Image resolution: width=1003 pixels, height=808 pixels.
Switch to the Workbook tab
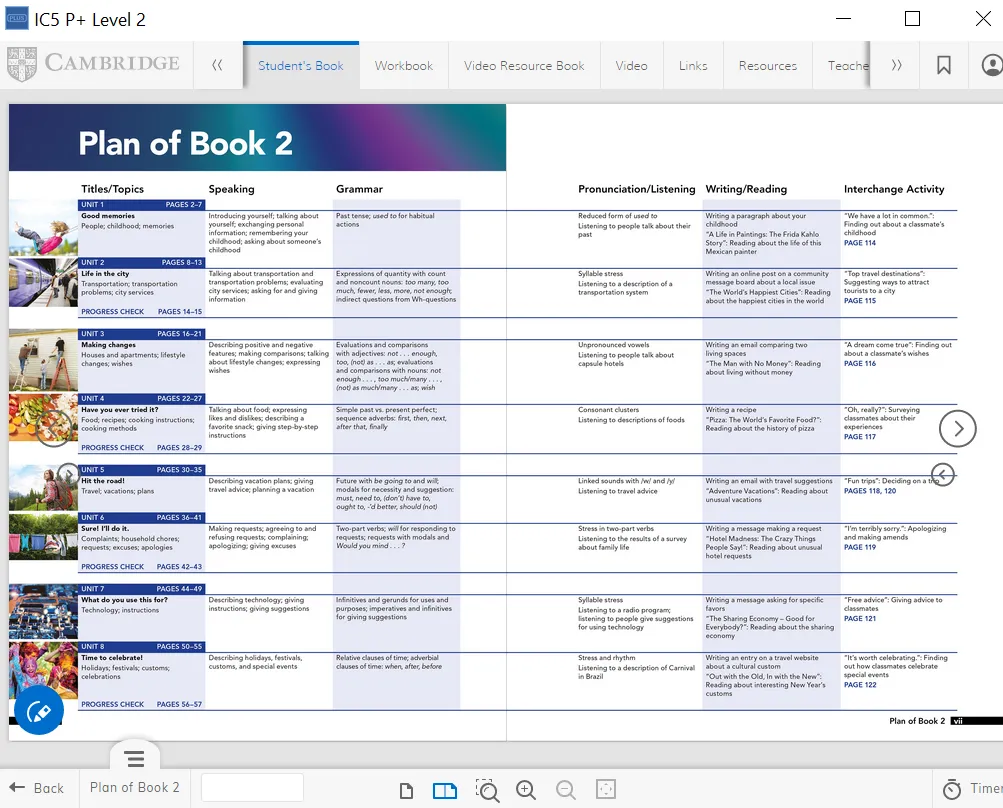(x=404, y=66)
